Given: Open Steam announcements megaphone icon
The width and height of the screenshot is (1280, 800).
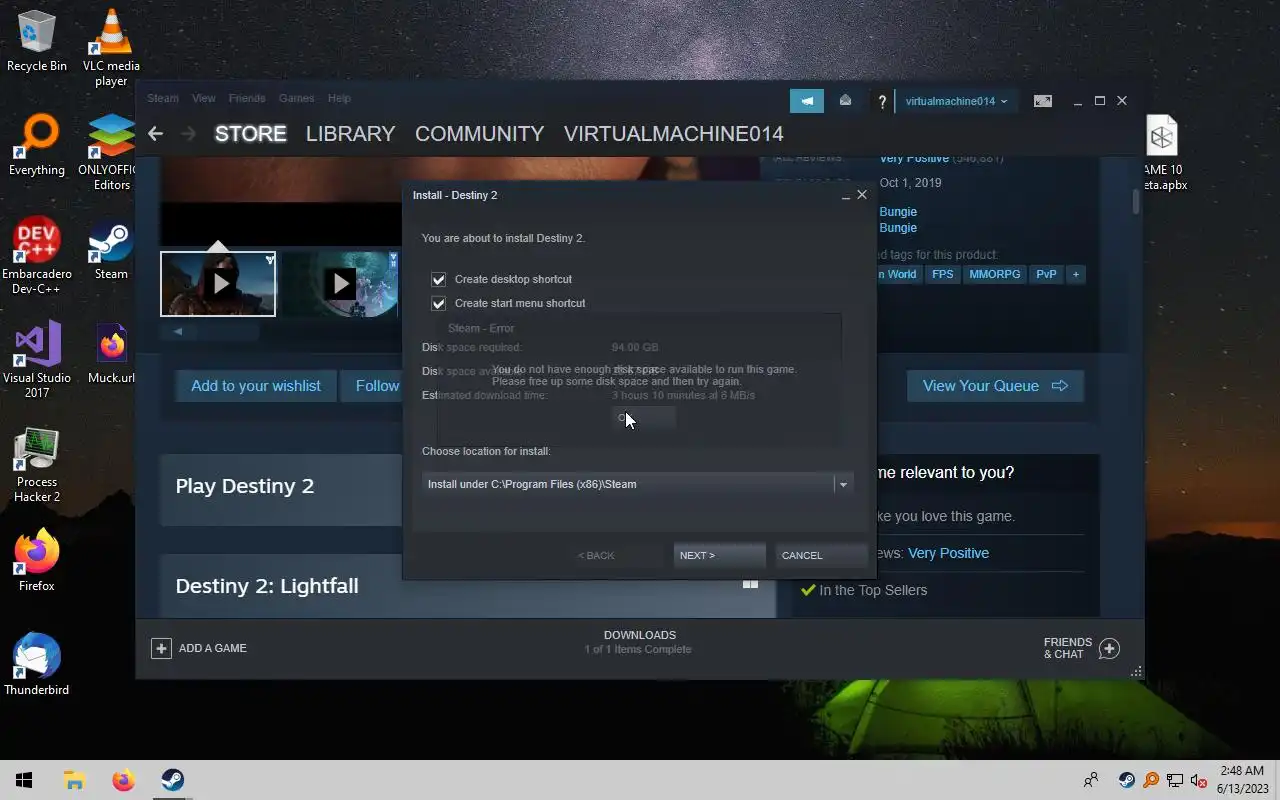Looking at the screenshot, I should coord(807,100).
